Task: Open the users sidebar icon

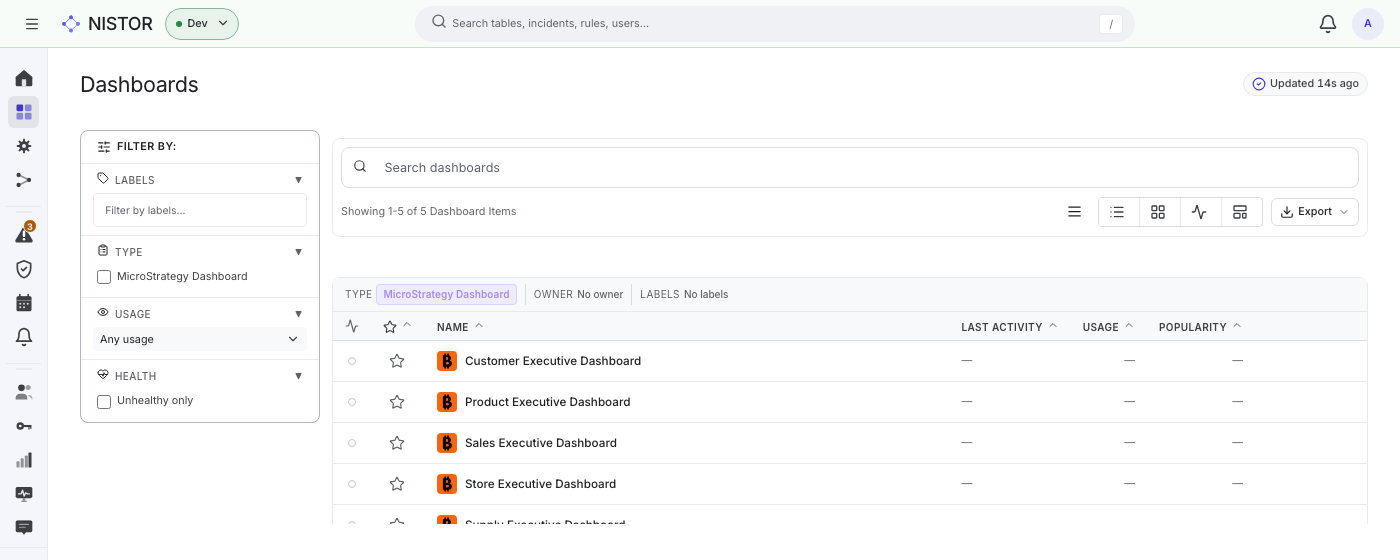Action: point(24,392)
